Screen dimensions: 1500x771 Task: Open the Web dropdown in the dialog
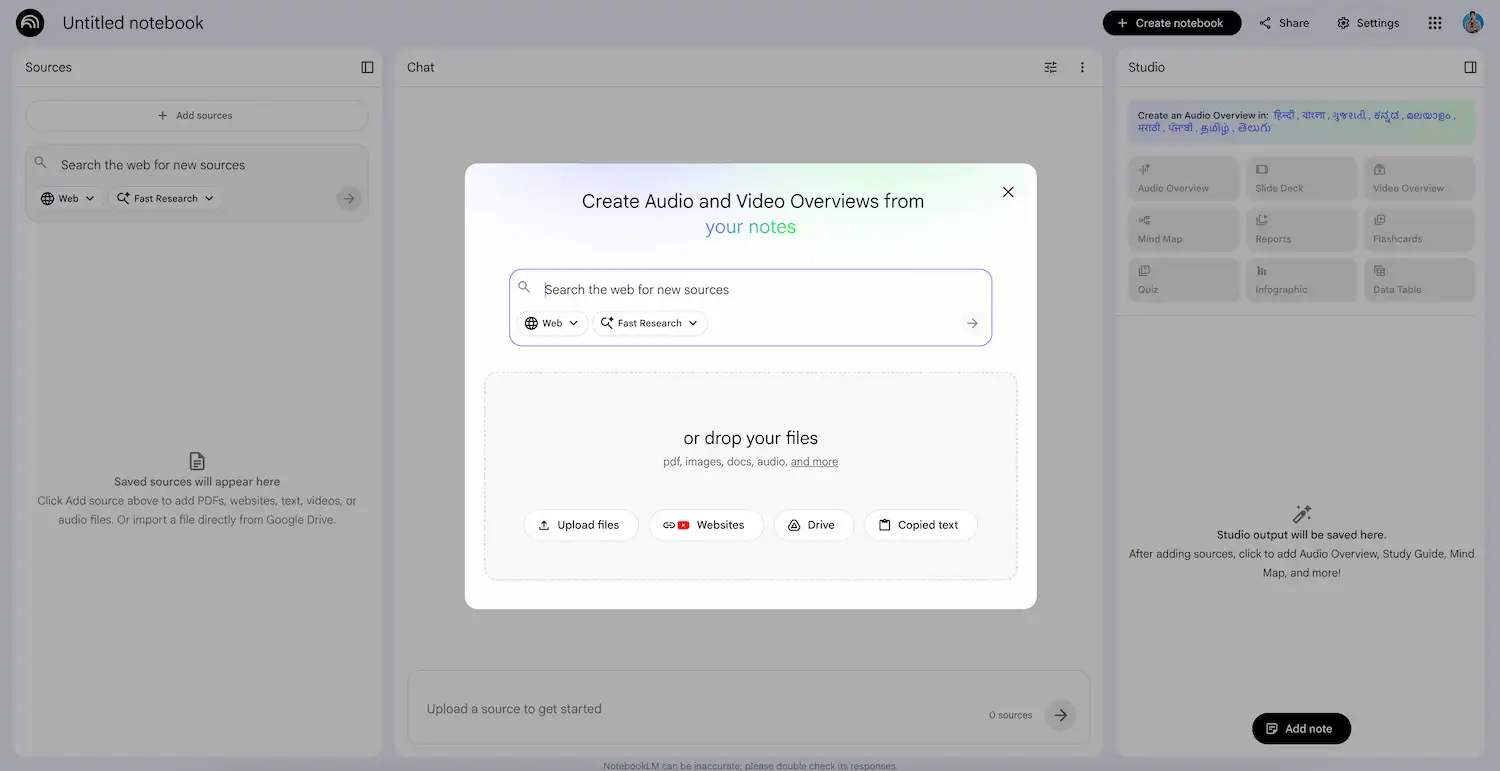point(552,323)
